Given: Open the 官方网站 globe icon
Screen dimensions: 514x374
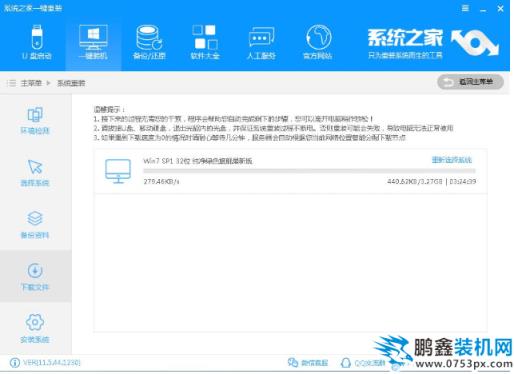Looking at the screenshot, I should (x=317, y=42).
